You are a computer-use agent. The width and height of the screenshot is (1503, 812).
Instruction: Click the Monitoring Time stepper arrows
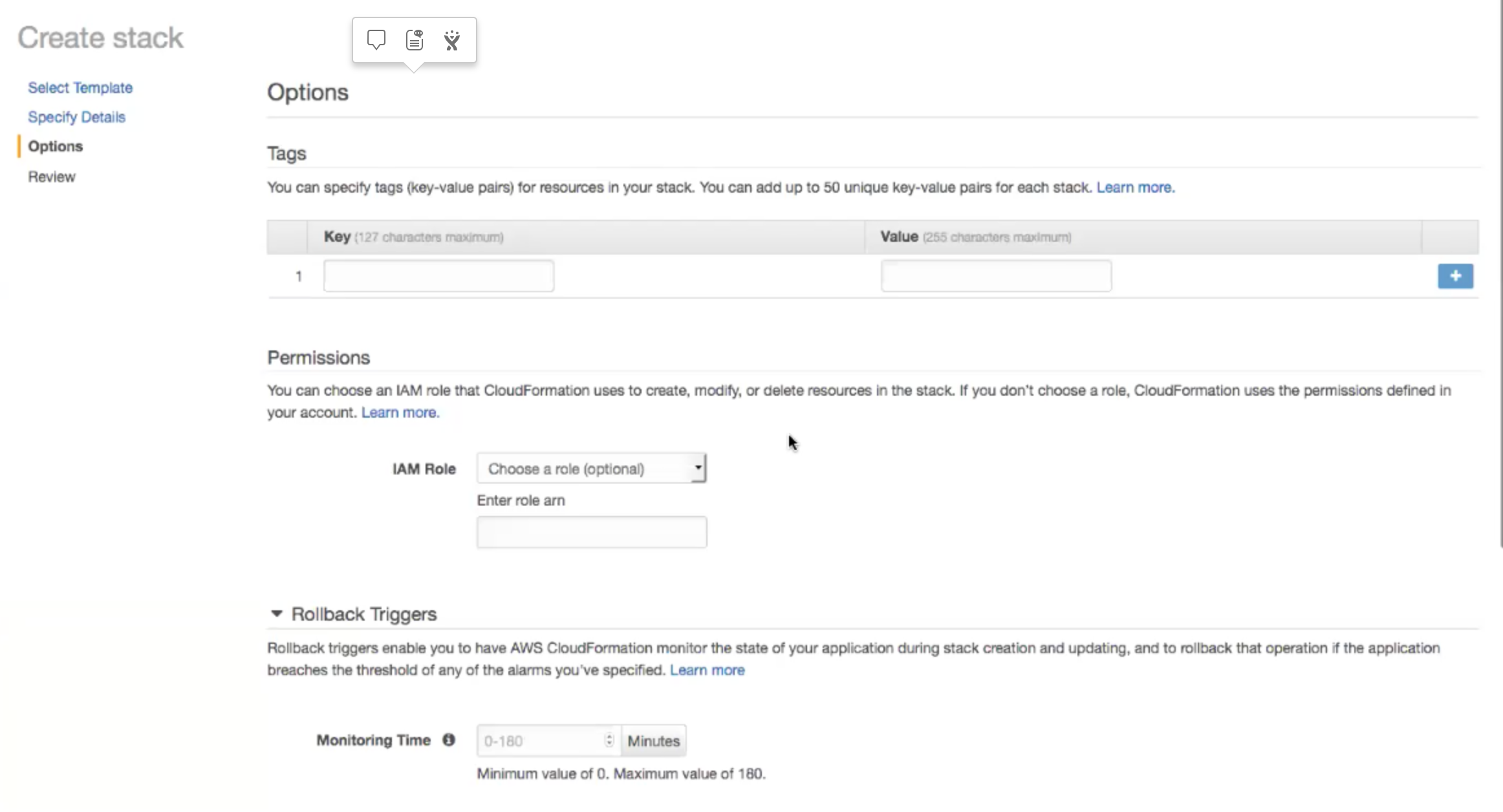point(609,740)
